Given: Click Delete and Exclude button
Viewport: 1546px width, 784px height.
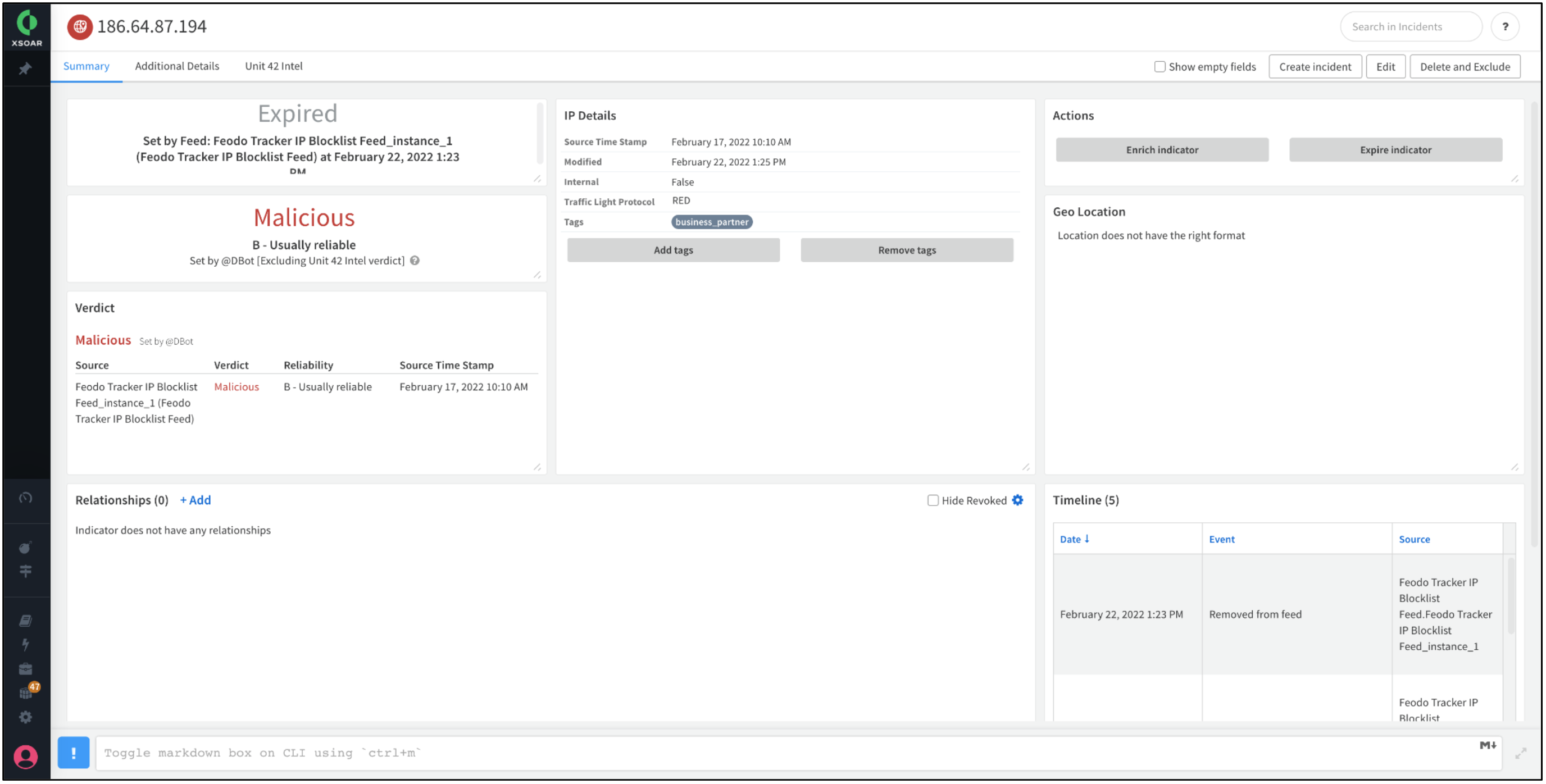Looking at the screenshot, I should click(1466, 67).
